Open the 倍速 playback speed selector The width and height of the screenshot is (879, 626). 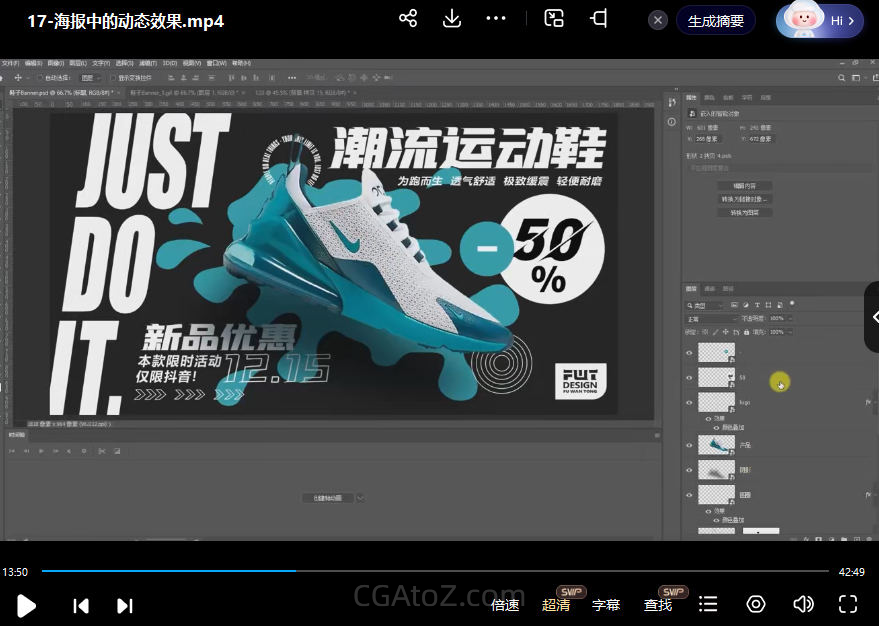point(505,605)
